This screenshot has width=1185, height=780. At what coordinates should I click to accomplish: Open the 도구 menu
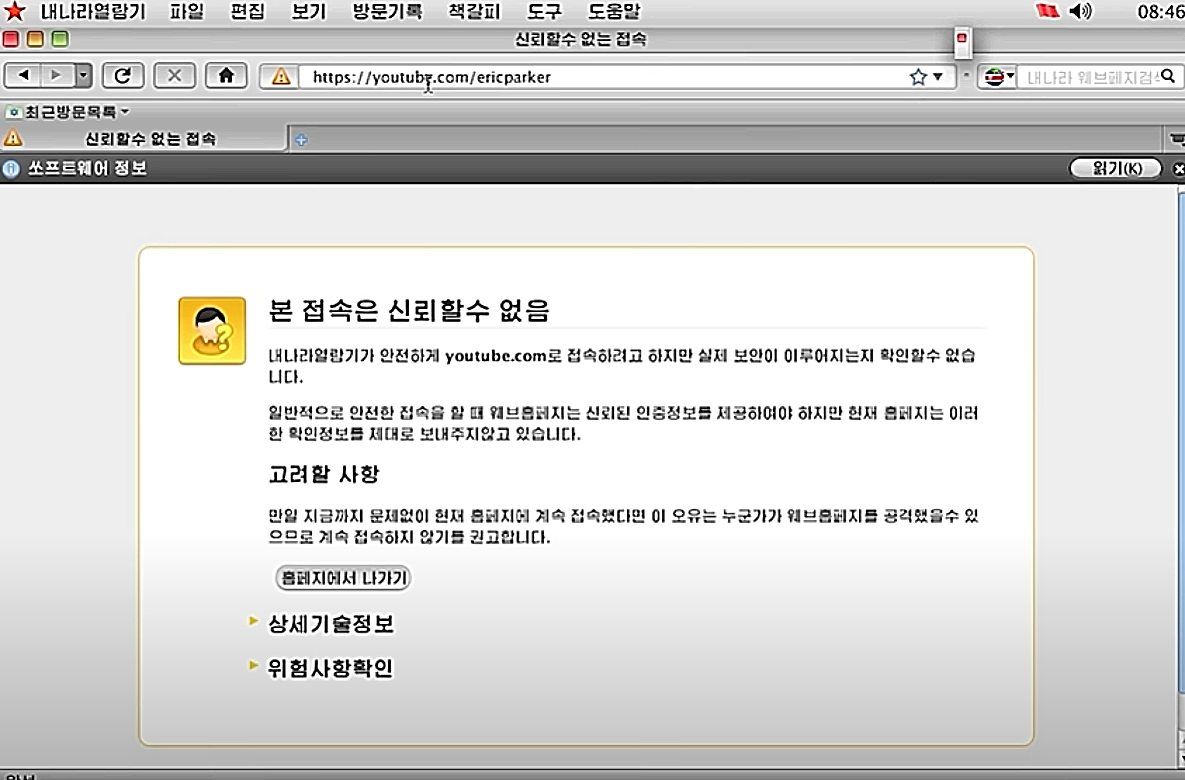544,12
